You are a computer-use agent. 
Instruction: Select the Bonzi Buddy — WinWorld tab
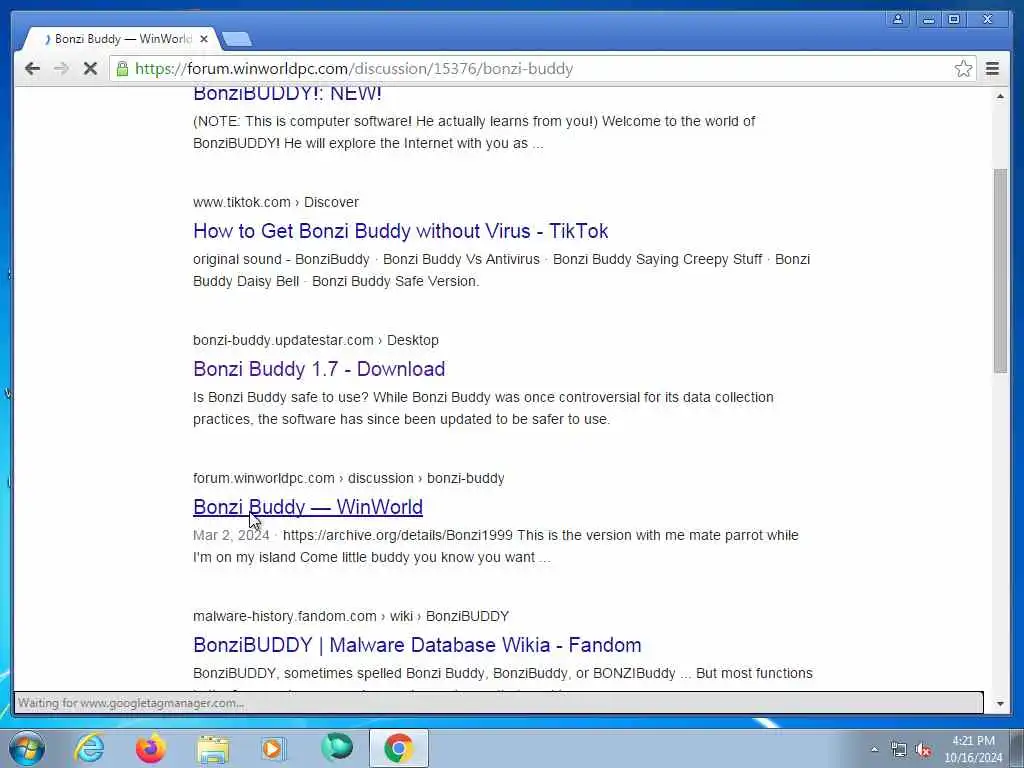tap(121, 39)
